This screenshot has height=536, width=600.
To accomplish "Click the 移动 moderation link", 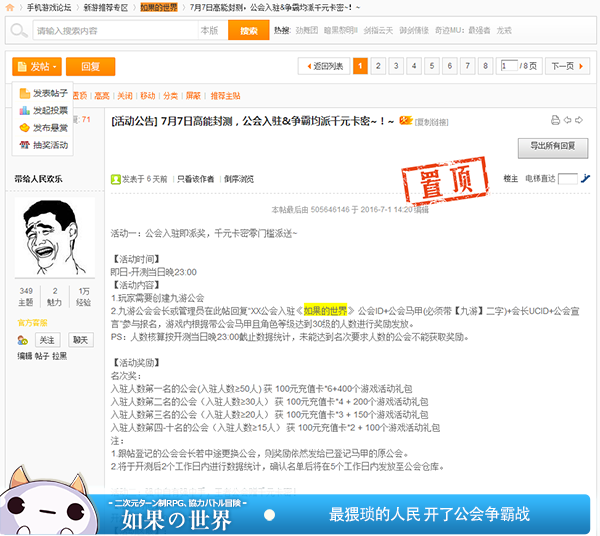I will point(148,96).
